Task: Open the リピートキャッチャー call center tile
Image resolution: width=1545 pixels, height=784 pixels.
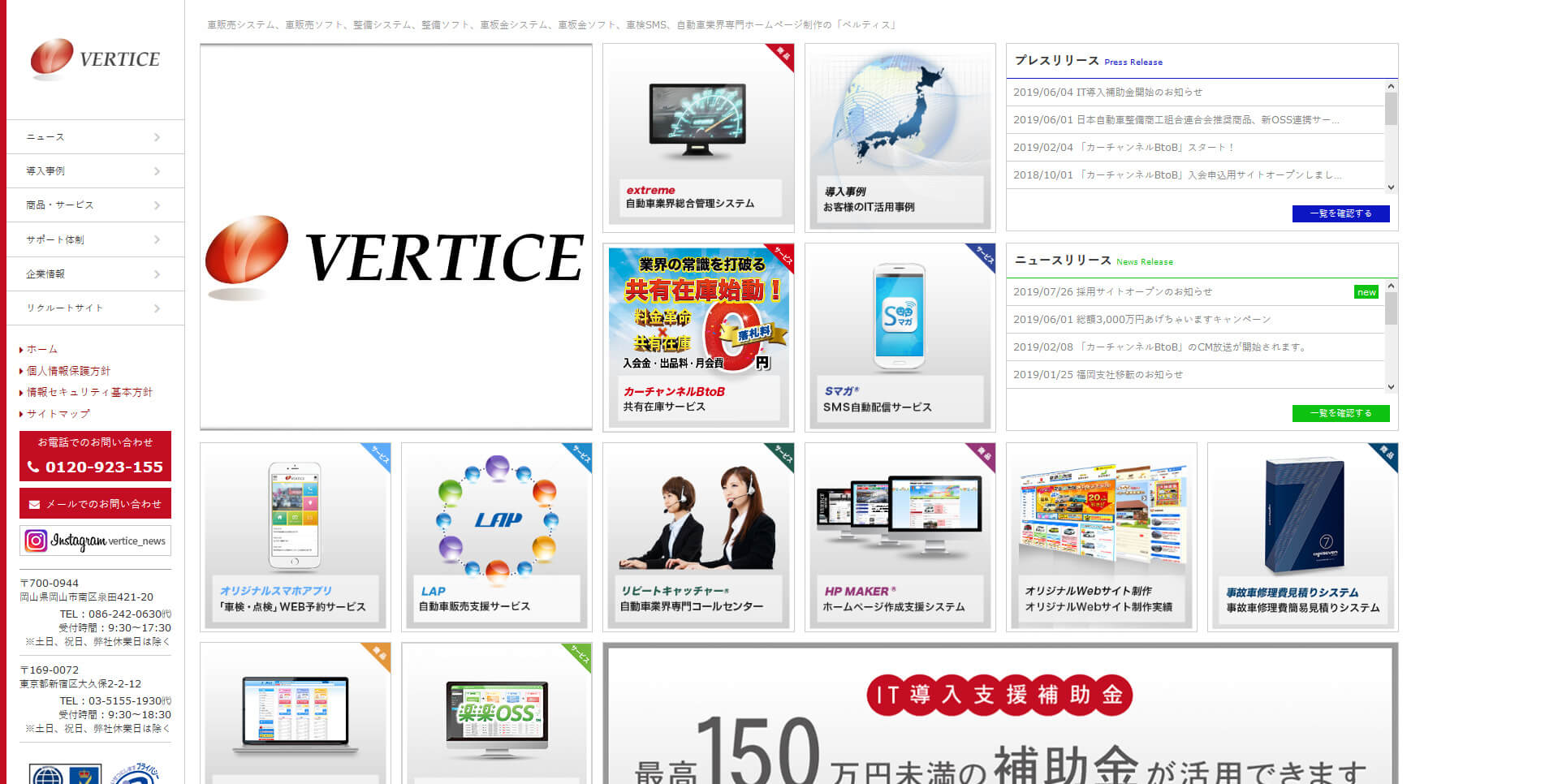Action: (x=698, y=537)
